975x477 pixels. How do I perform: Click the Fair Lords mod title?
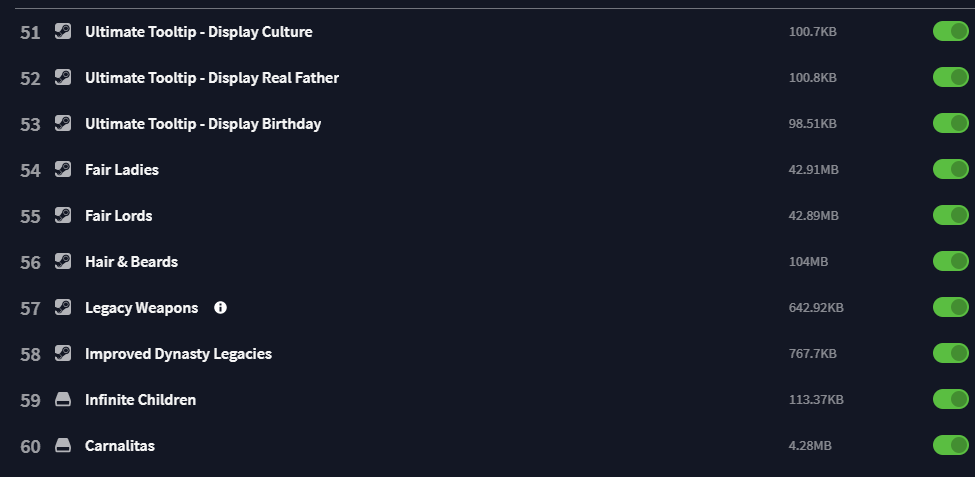[119, 216]
